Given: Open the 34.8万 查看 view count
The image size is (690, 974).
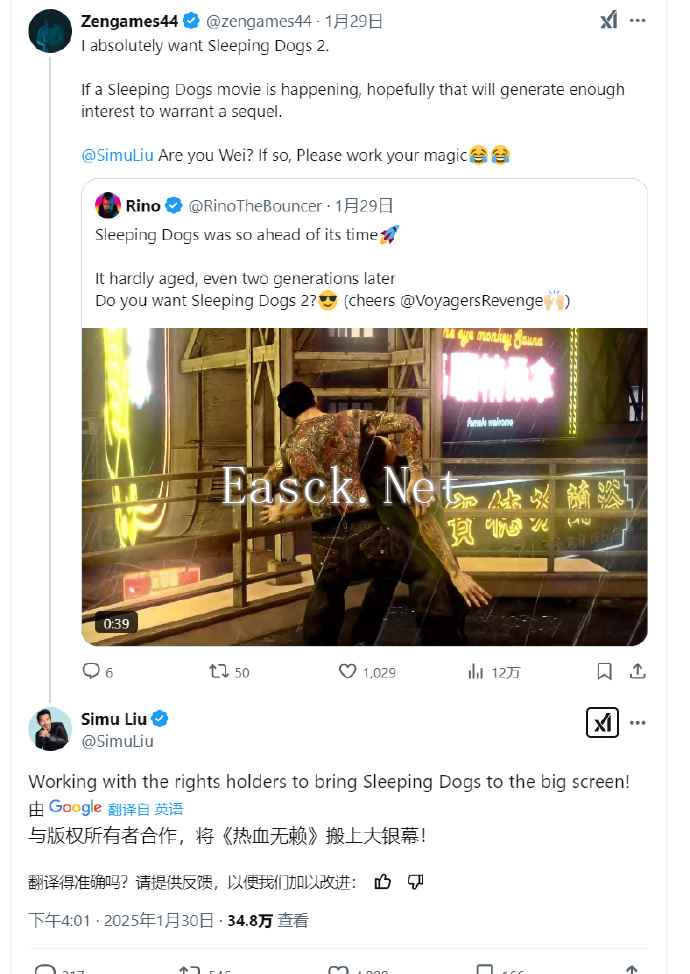Looking at the screenshot, I should [268, 920].
